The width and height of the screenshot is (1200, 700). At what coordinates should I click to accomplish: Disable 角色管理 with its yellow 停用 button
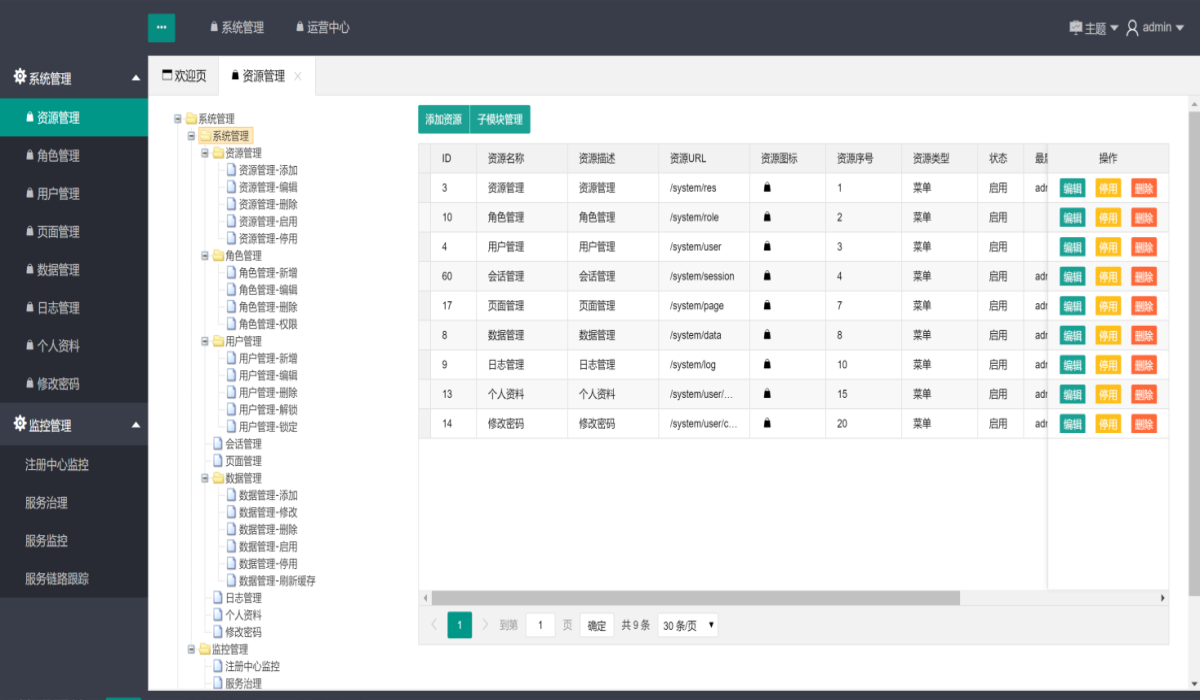click(1108, 217)
